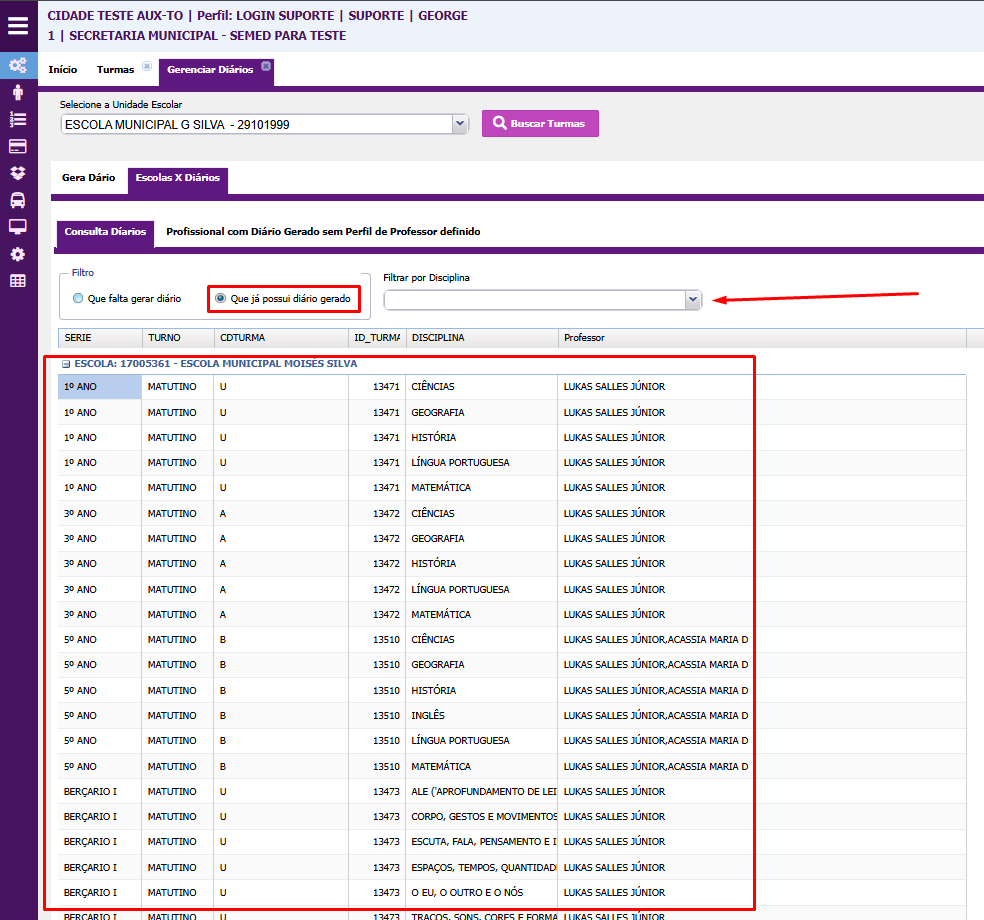Select 'Que já possui diário gerado' radio
Screen dimensions: 984x920
tap(220, 298)
